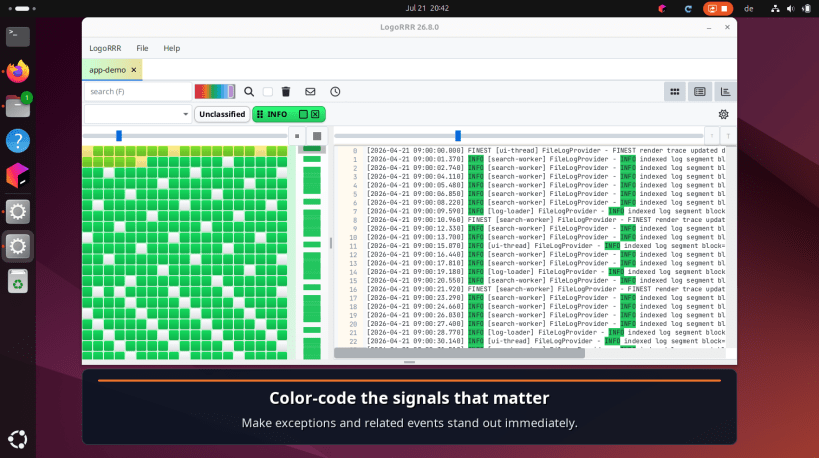
Task: Click the magnifier search icon
Action: [x=249, y=92]
